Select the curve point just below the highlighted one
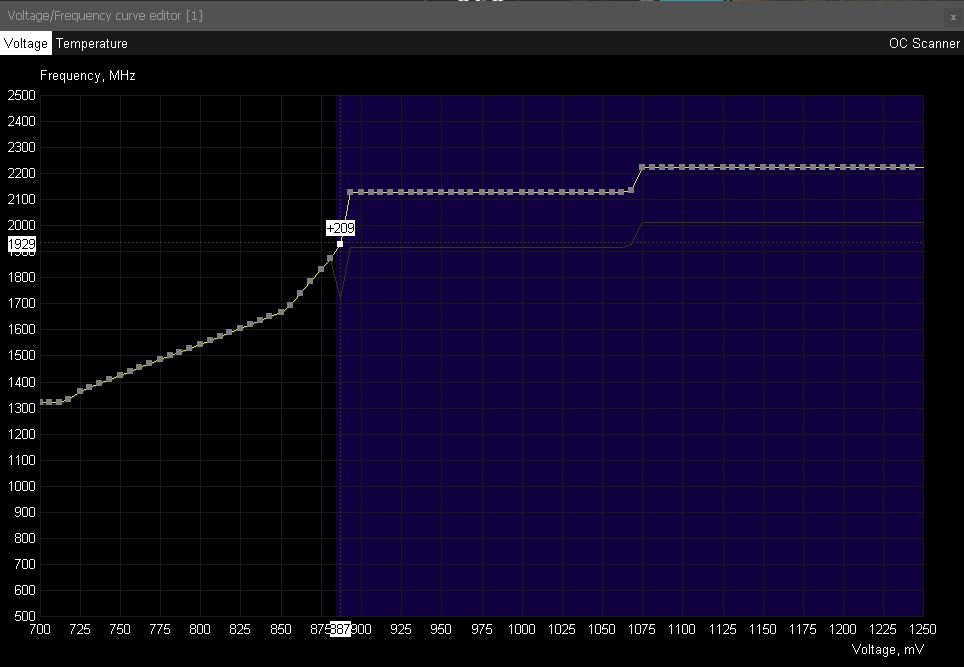The image size is (964, 667). tap(330, 259)
